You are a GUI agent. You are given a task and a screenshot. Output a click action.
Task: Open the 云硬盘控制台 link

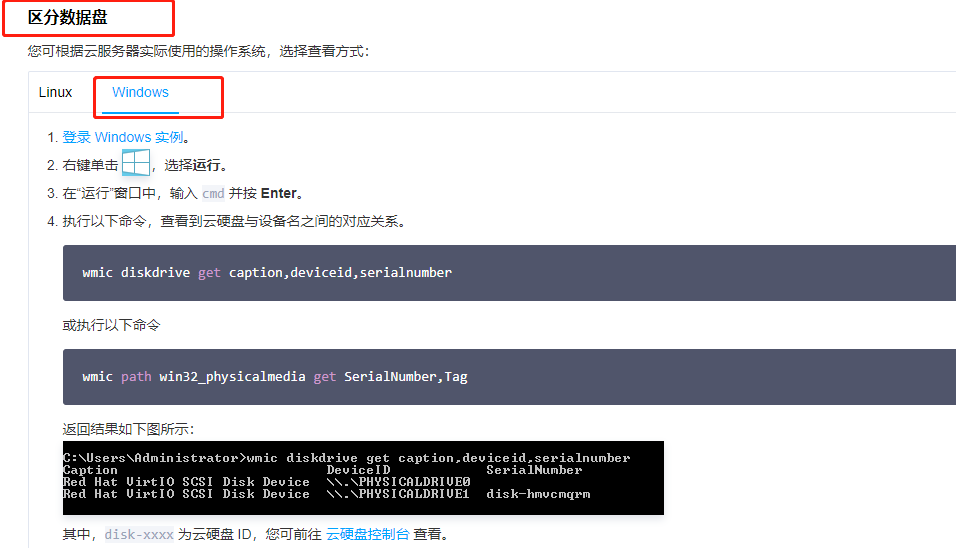367,534
